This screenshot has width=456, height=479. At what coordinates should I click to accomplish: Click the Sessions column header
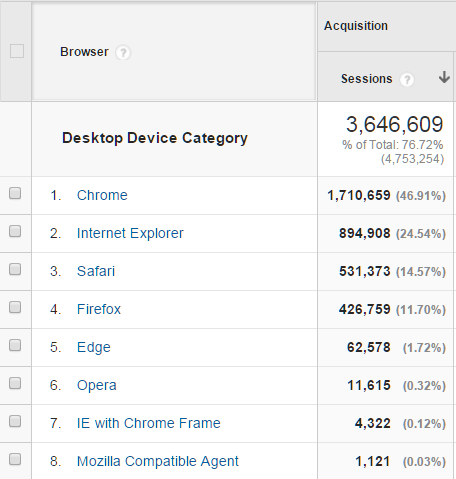(366, 79)
